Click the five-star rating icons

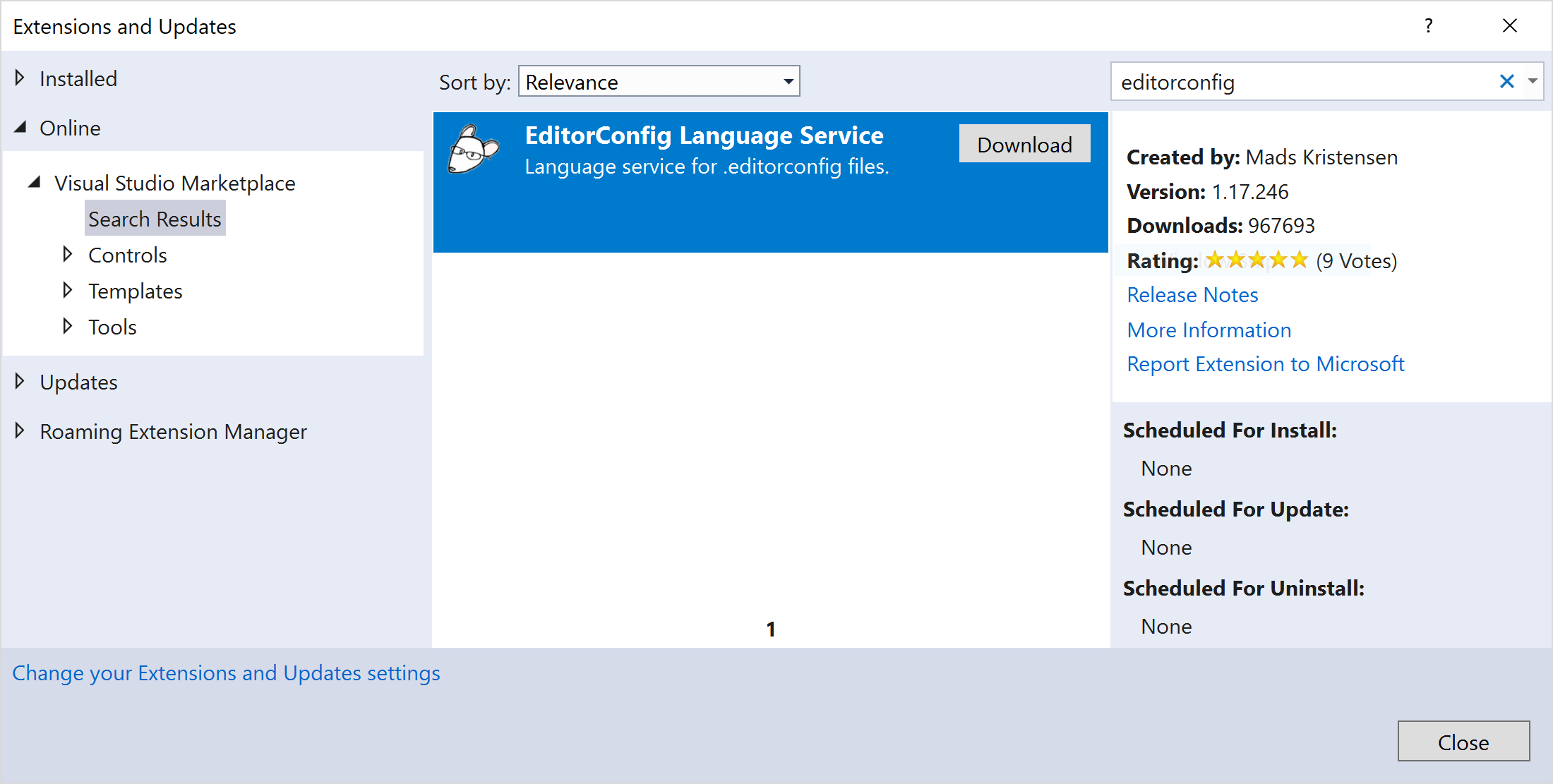pyautogui.click(x=1257, y=260)
